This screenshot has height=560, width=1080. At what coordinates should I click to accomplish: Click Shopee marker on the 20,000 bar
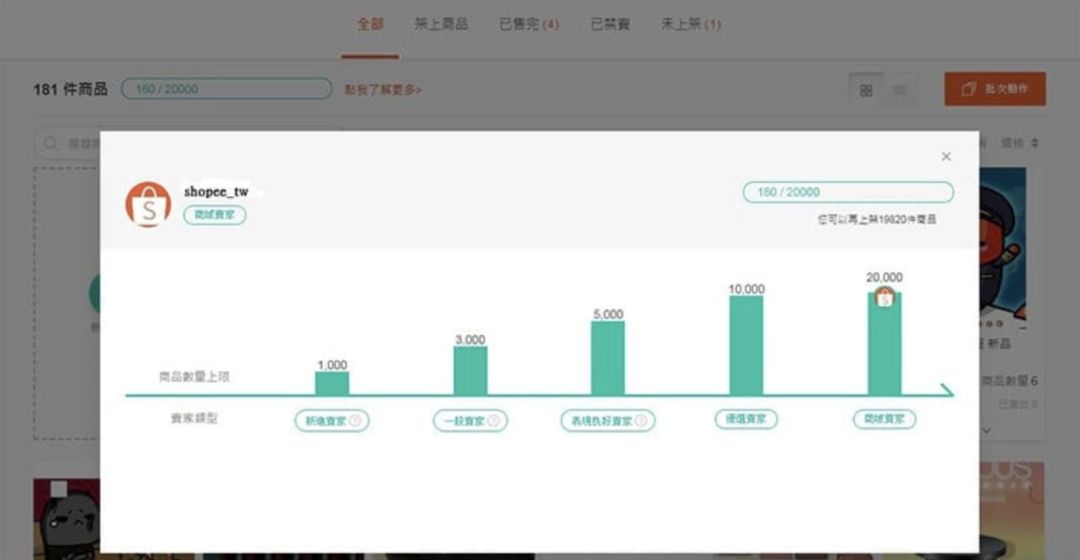(884, 298)
